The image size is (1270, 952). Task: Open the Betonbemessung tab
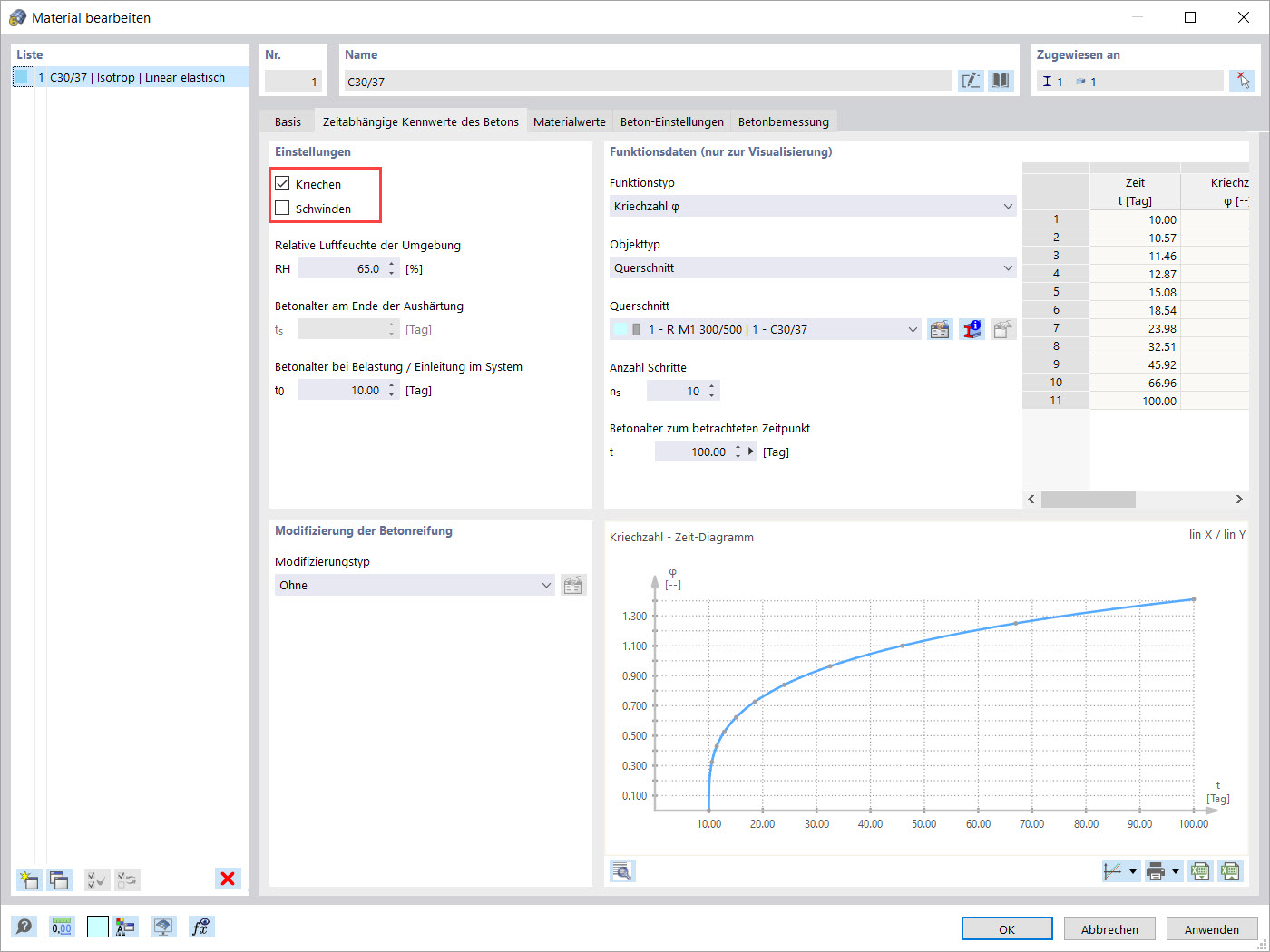point(784,121)
